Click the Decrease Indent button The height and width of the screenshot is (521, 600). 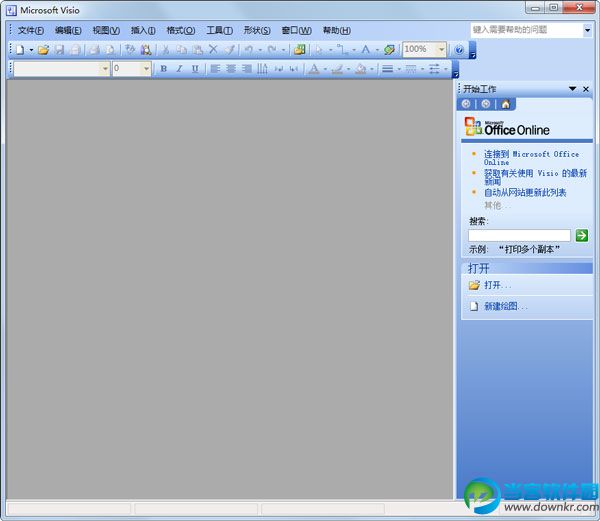click(279, 69)
